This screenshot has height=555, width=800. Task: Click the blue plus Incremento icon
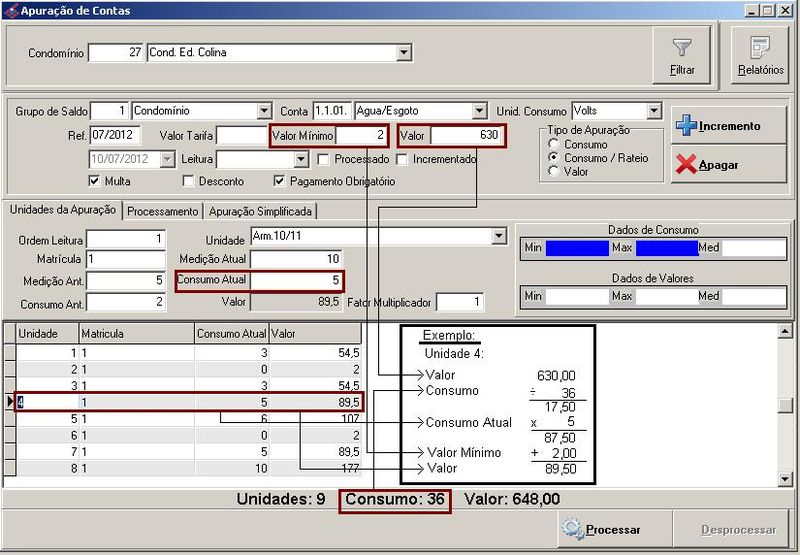pyautogui.click(x=685, y=126)
